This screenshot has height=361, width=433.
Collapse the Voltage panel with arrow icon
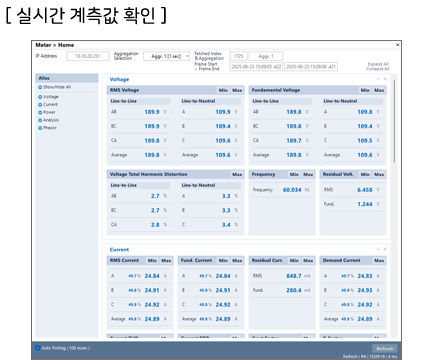(x=378, y=79)
